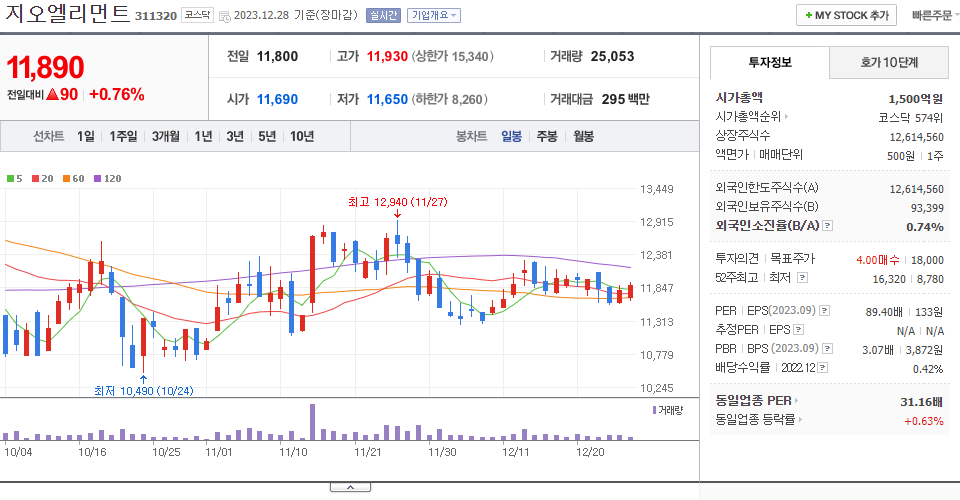
Task: Open help icon next to 52주최고 최저
Action: pos(802,278)
